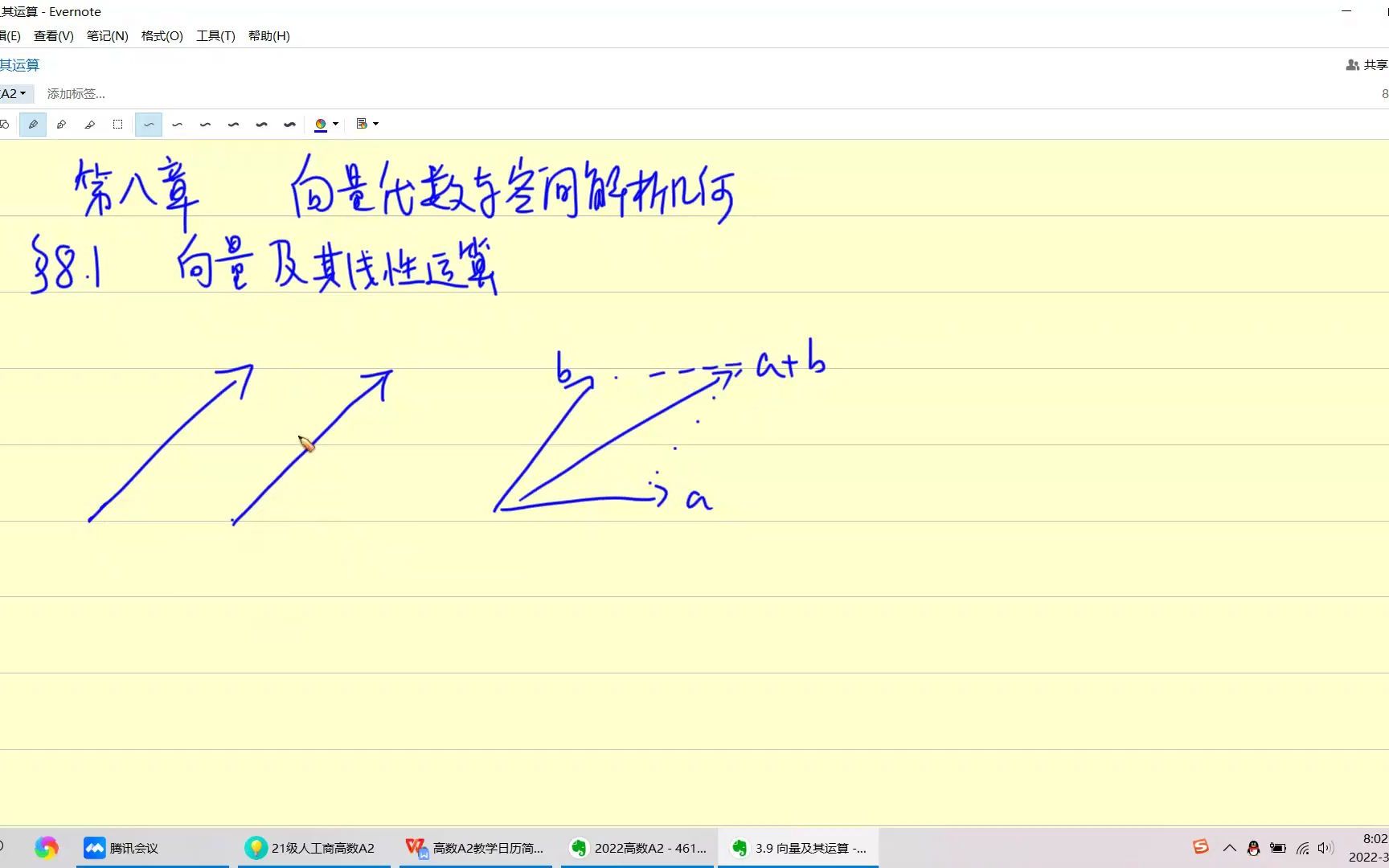Open the pen color dropdown
The width and height of the screenshot is (1389, 868).
(x=335, y=124)
